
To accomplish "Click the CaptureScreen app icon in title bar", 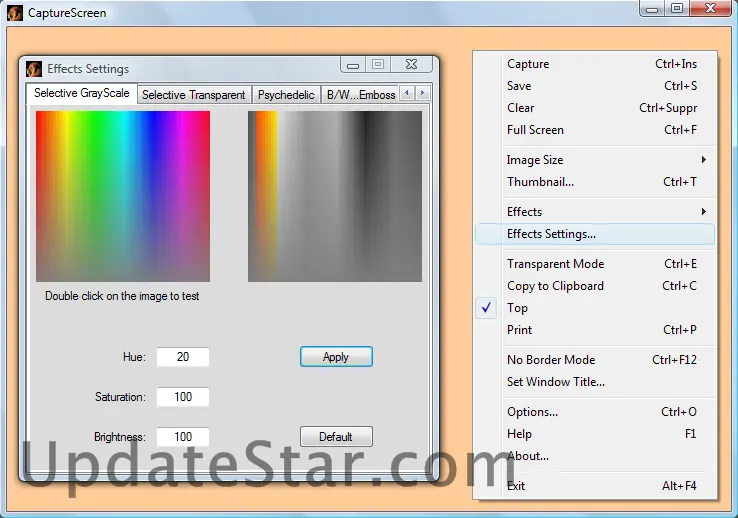I will pyautogui.click(x=15, y=13).
